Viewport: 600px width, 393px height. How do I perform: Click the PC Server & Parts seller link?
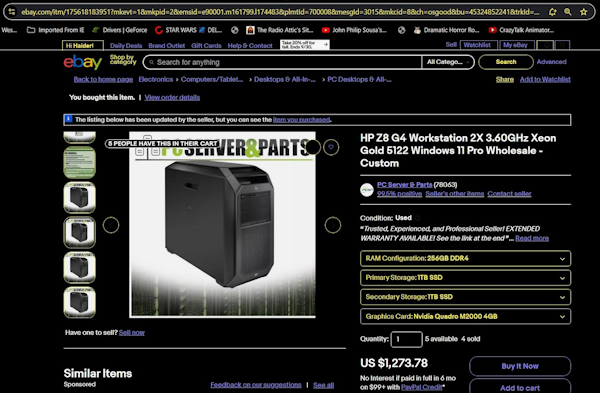(404, 184)
